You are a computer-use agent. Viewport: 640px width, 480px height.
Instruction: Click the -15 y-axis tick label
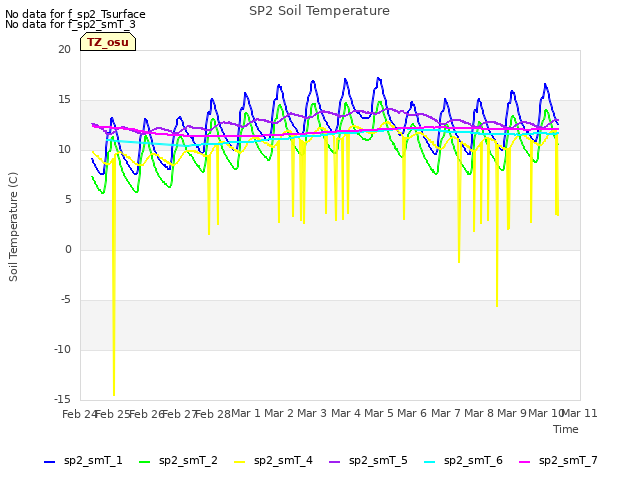[62, 399]
